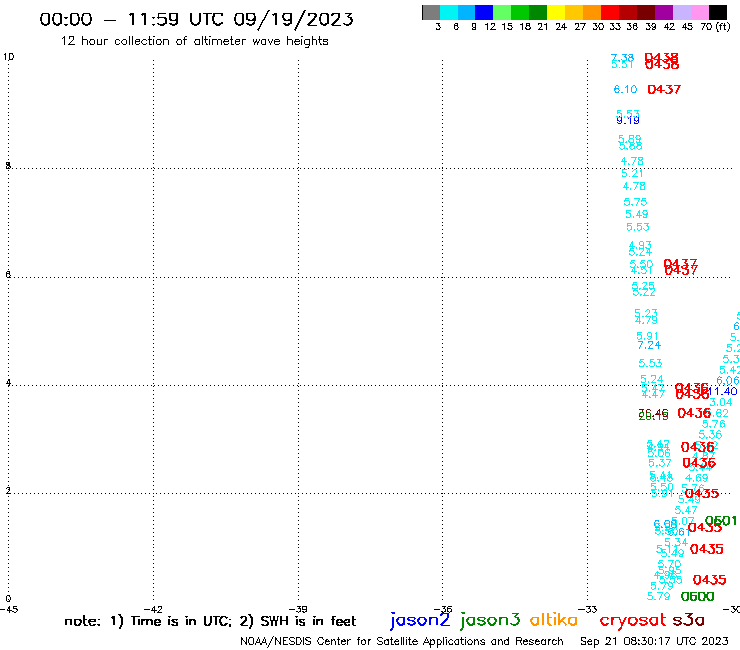Click the blue 9.19 wave height value
Viewport: 740px width, 650px height.
(x=628, y=120)
